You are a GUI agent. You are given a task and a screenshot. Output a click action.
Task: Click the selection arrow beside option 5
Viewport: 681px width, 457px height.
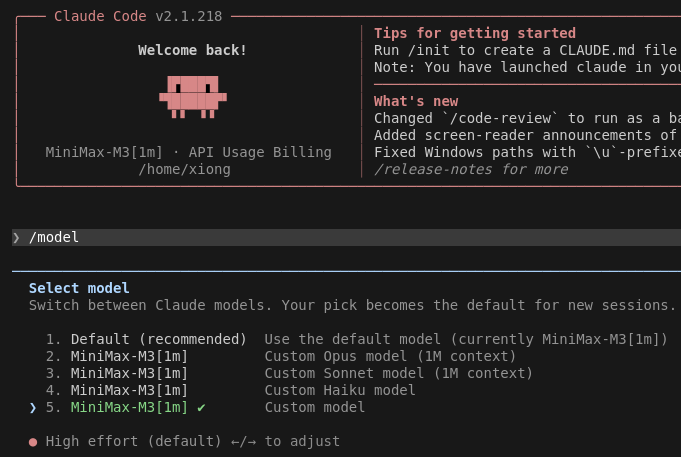pos(33,407)
